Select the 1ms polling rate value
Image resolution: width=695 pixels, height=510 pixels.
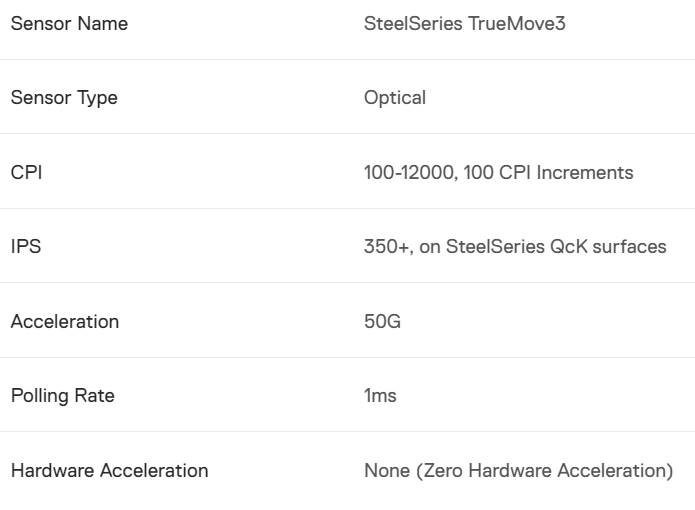(x=380, y=396)
